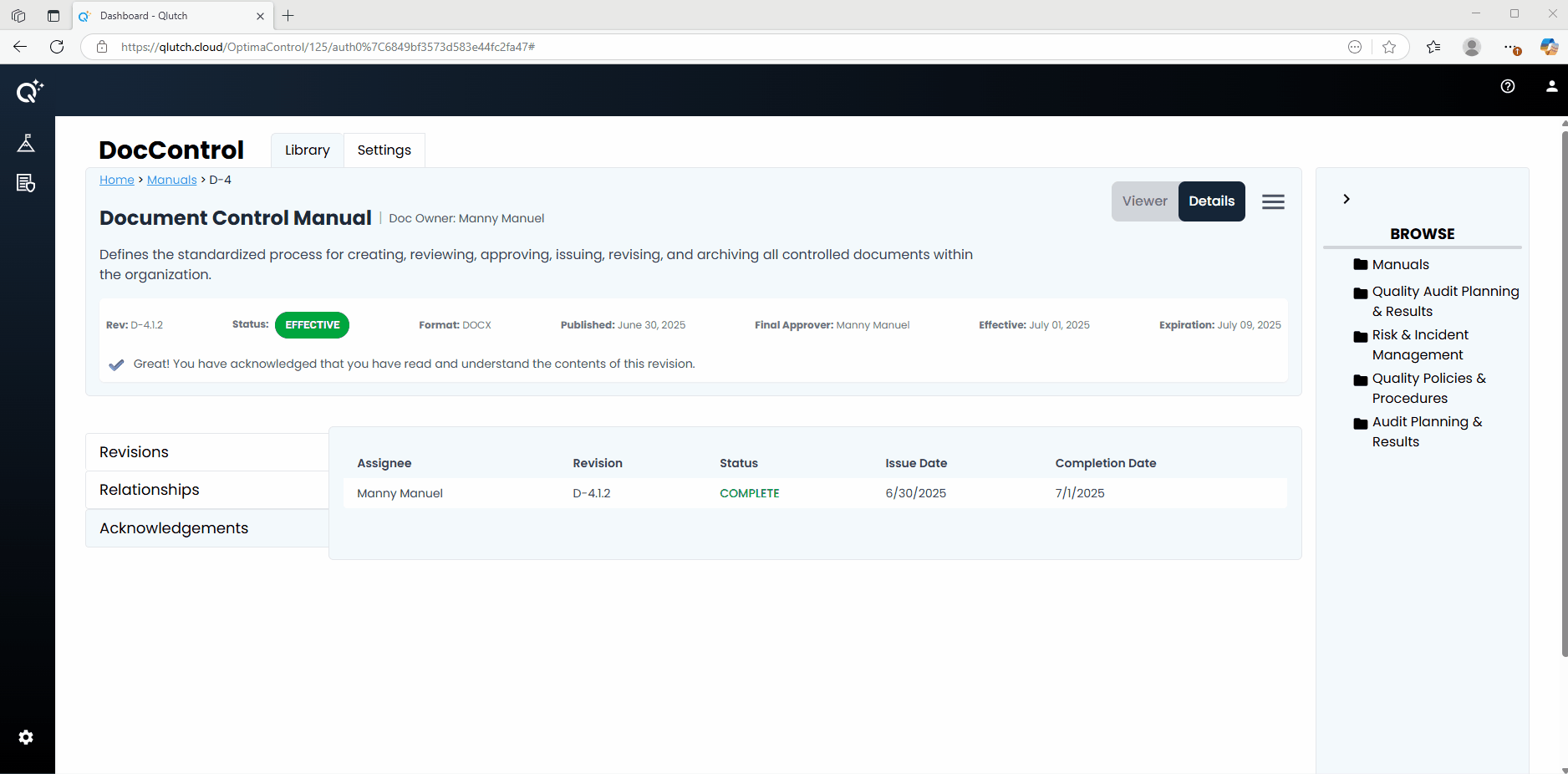The width and height of the screenshot is (1568, 774).
Task: Click the browser refresh icon
Action: pos(57,47)
